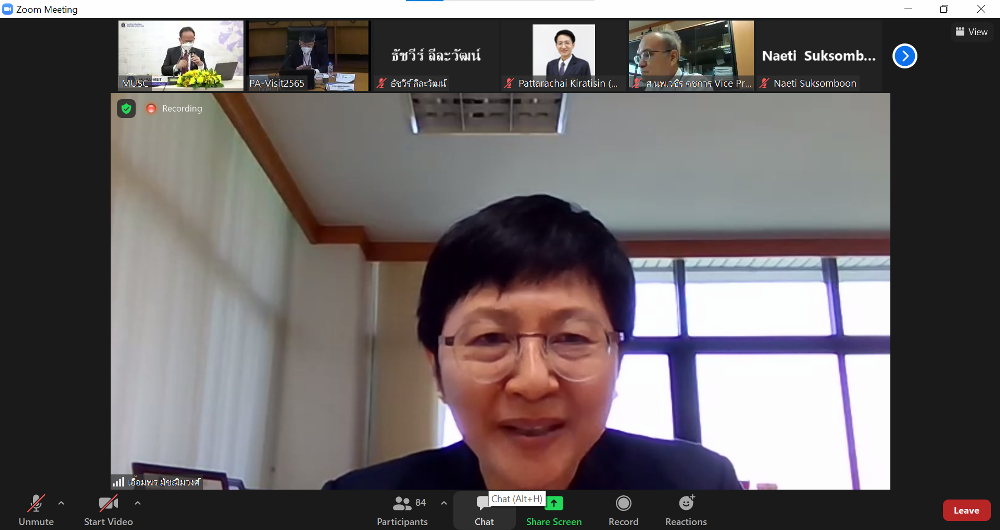Maximize the Zoom Meeting window
This screenshot has width=1000, height=530.
point(943,9)
